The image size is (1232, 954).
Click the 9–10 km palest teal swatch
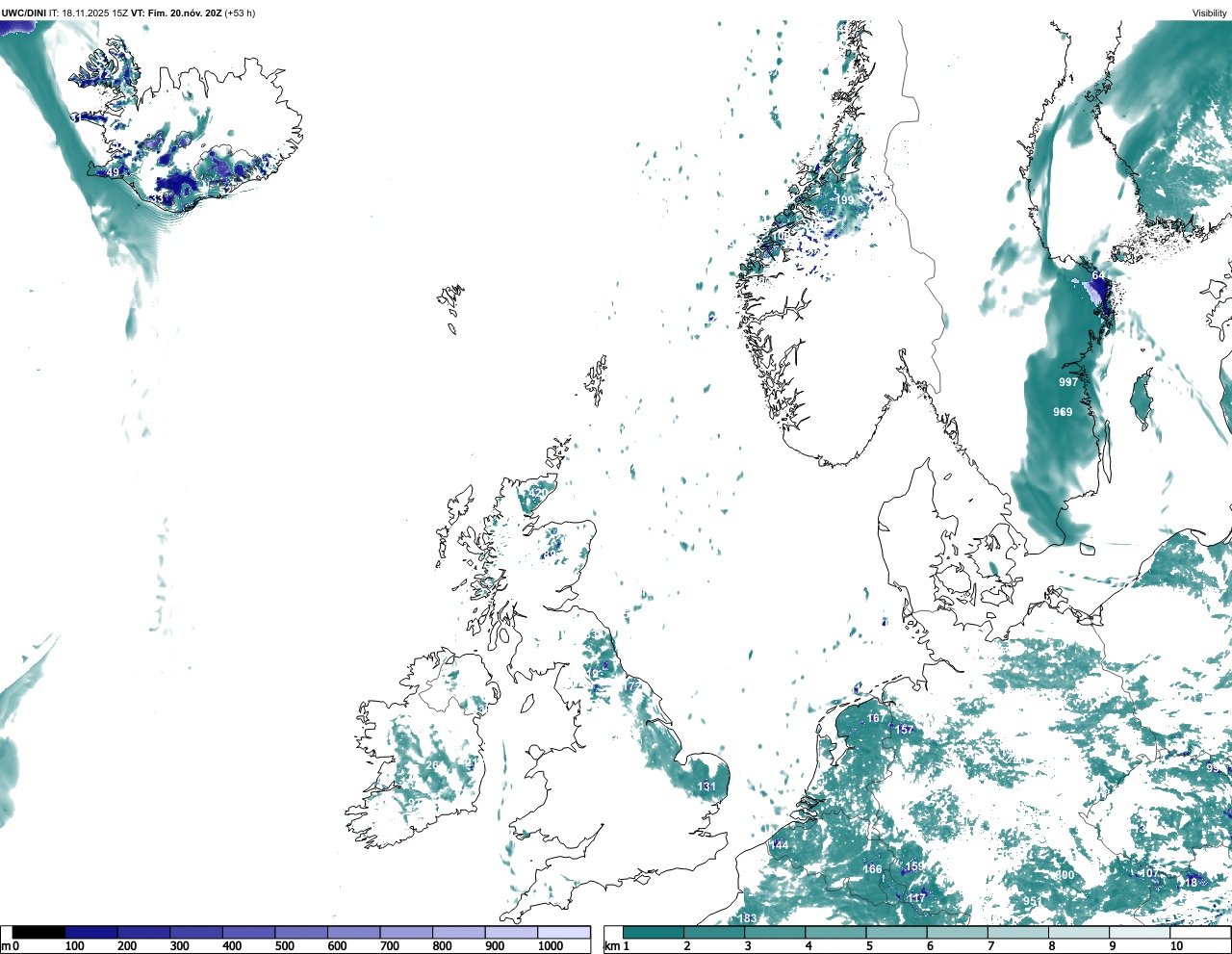(x=1142, y=932)
